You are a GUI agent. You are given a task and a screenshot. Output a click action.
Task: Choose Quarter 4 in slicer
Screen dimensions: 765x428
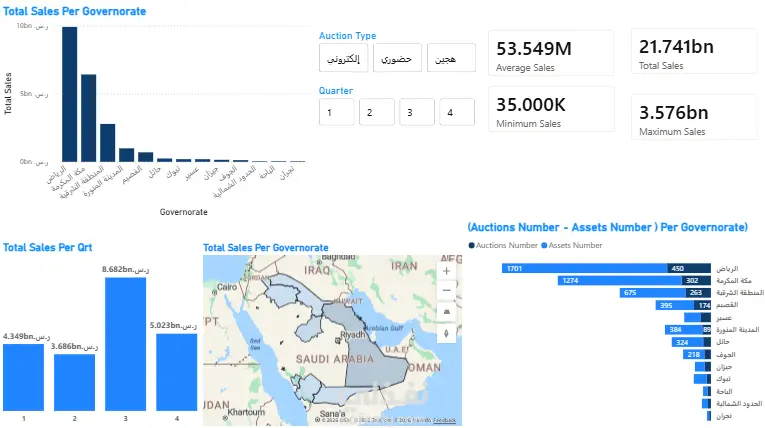coord(456,113)
